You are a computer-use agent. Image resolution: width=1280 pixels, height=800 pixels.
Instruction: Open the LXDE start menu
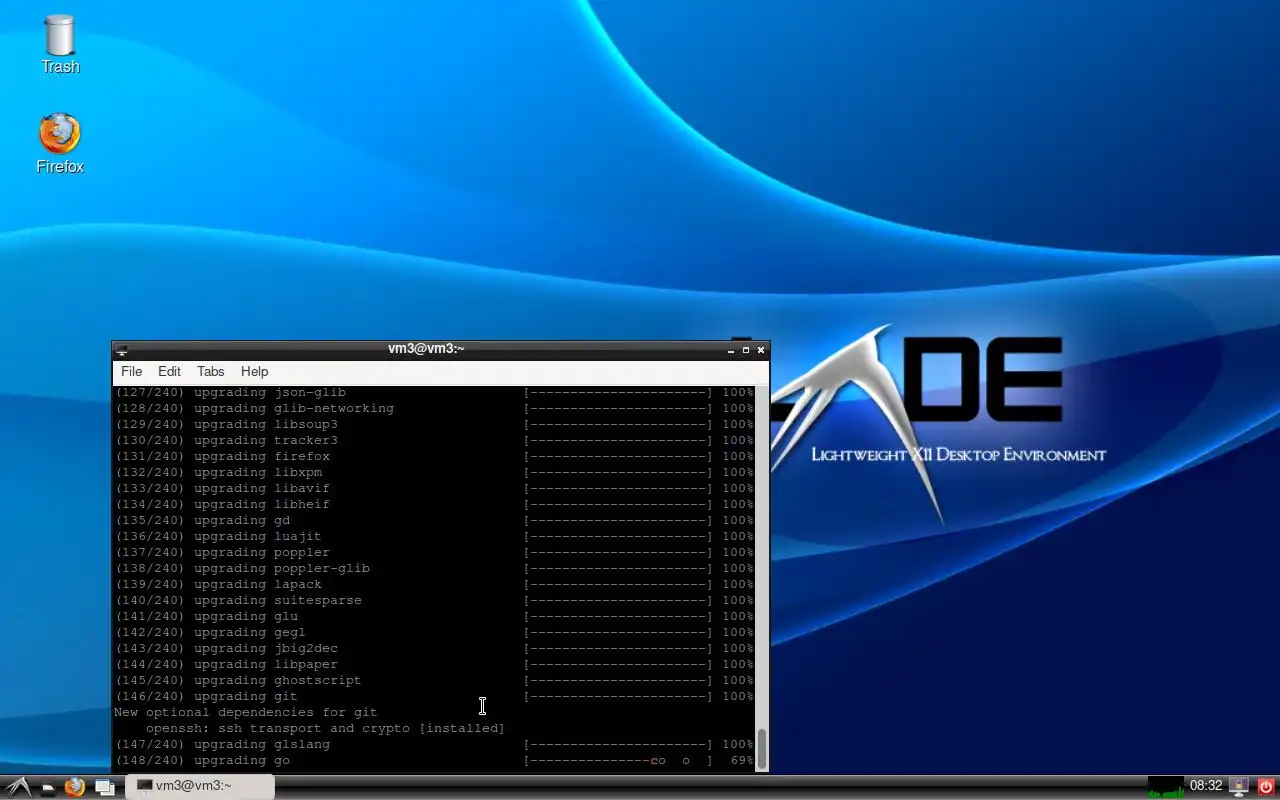[x=17, y=787]
